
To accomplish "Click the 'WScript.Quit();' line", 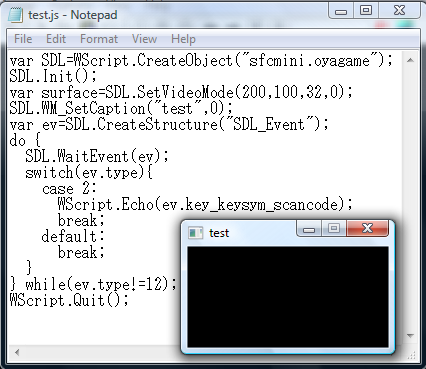I will point(69,300).
